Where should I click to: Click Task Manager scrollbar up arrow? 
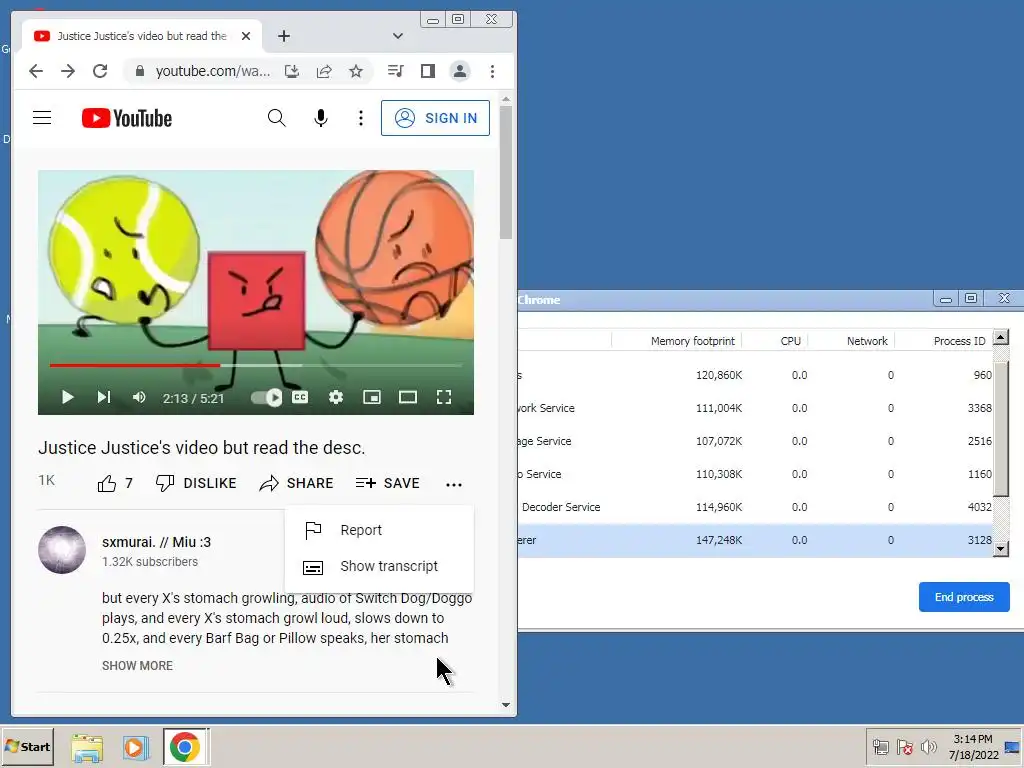click(1000, 338)
